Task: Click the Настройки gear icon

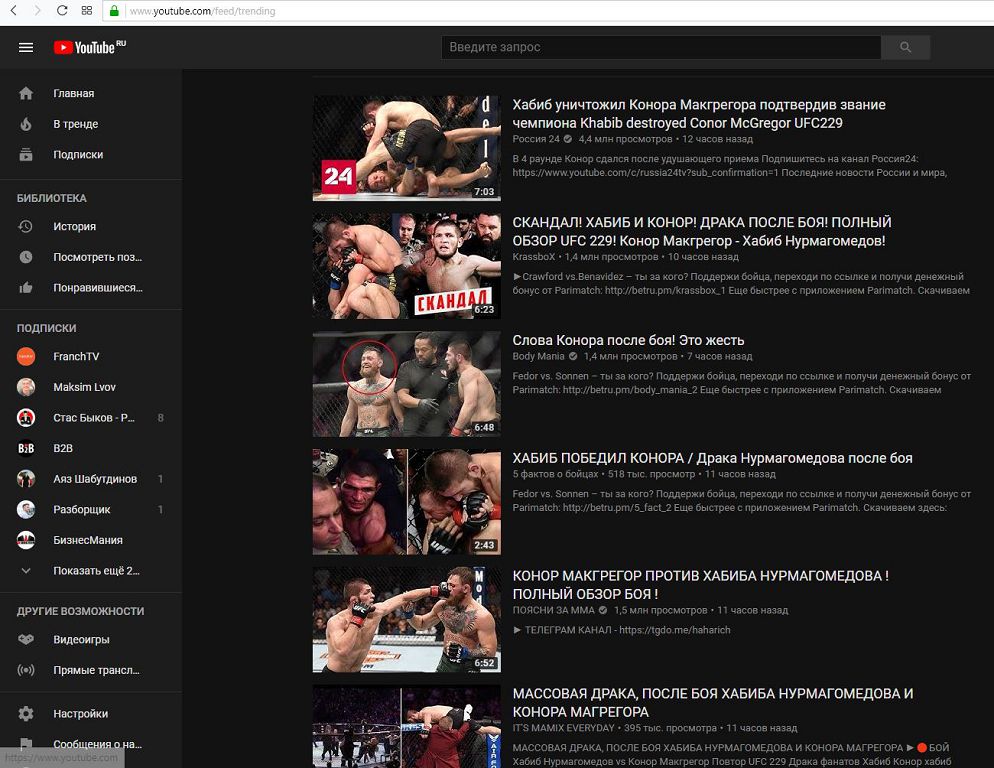Action: tap(26, 713)
